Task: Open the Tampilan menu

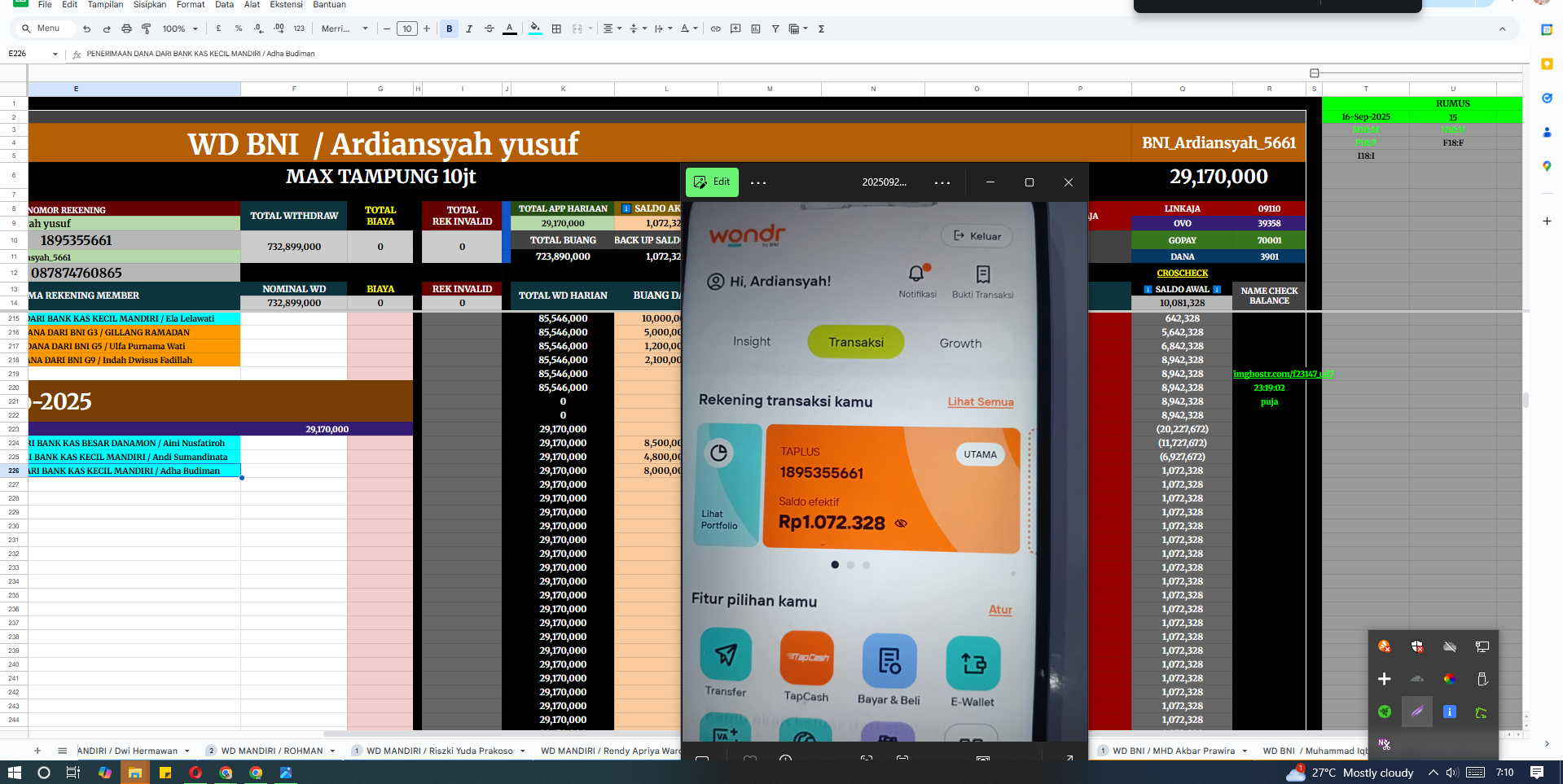Action: pos(105,5)
